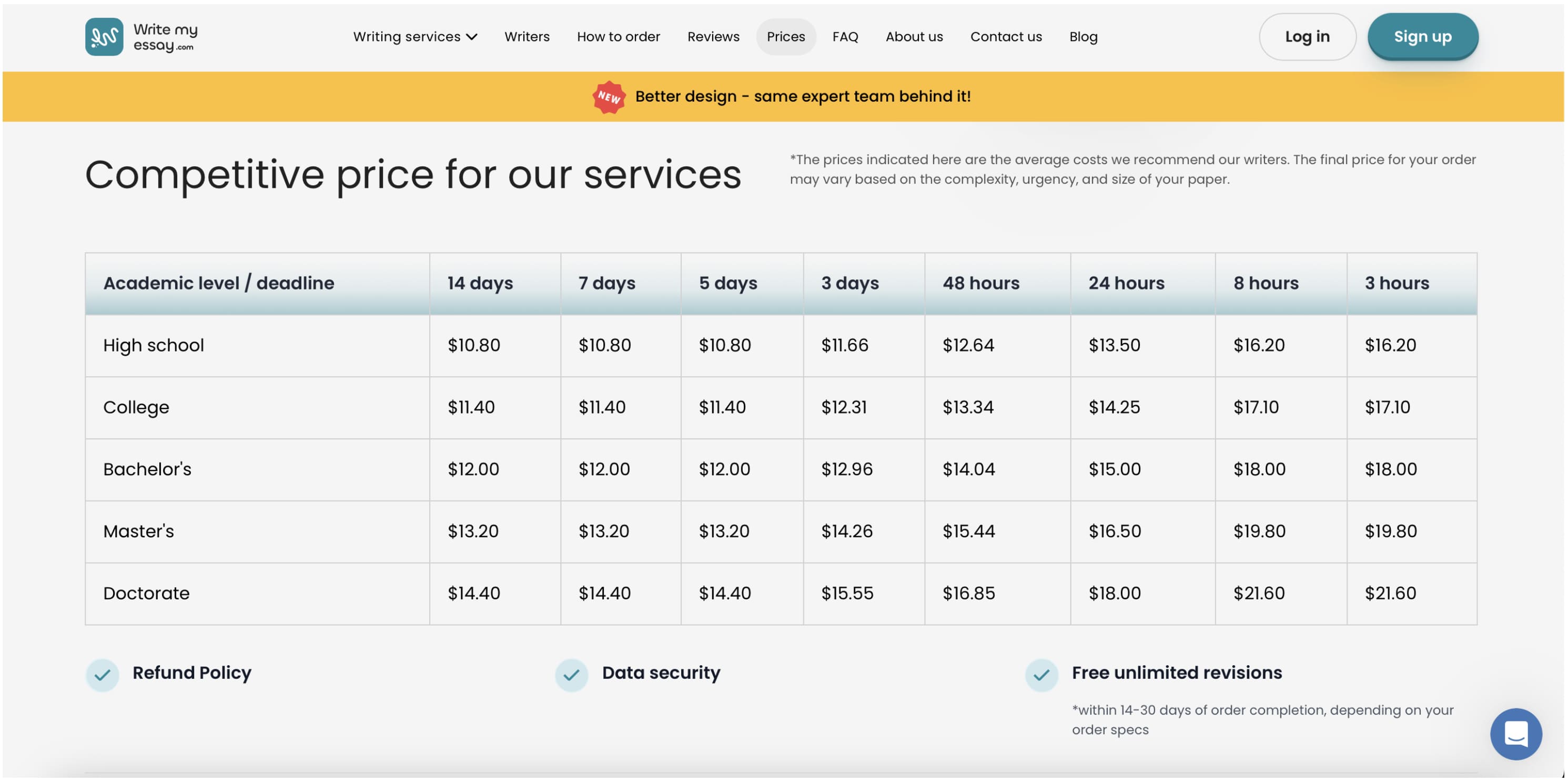
Task: Click the Data security checkmark icon
Action: (x=571, y=675)
